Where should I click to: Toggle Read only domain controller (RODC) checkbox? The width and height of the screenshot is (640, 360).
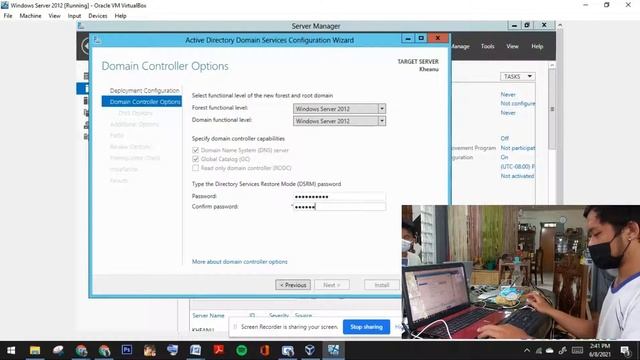tap(196, 168)
